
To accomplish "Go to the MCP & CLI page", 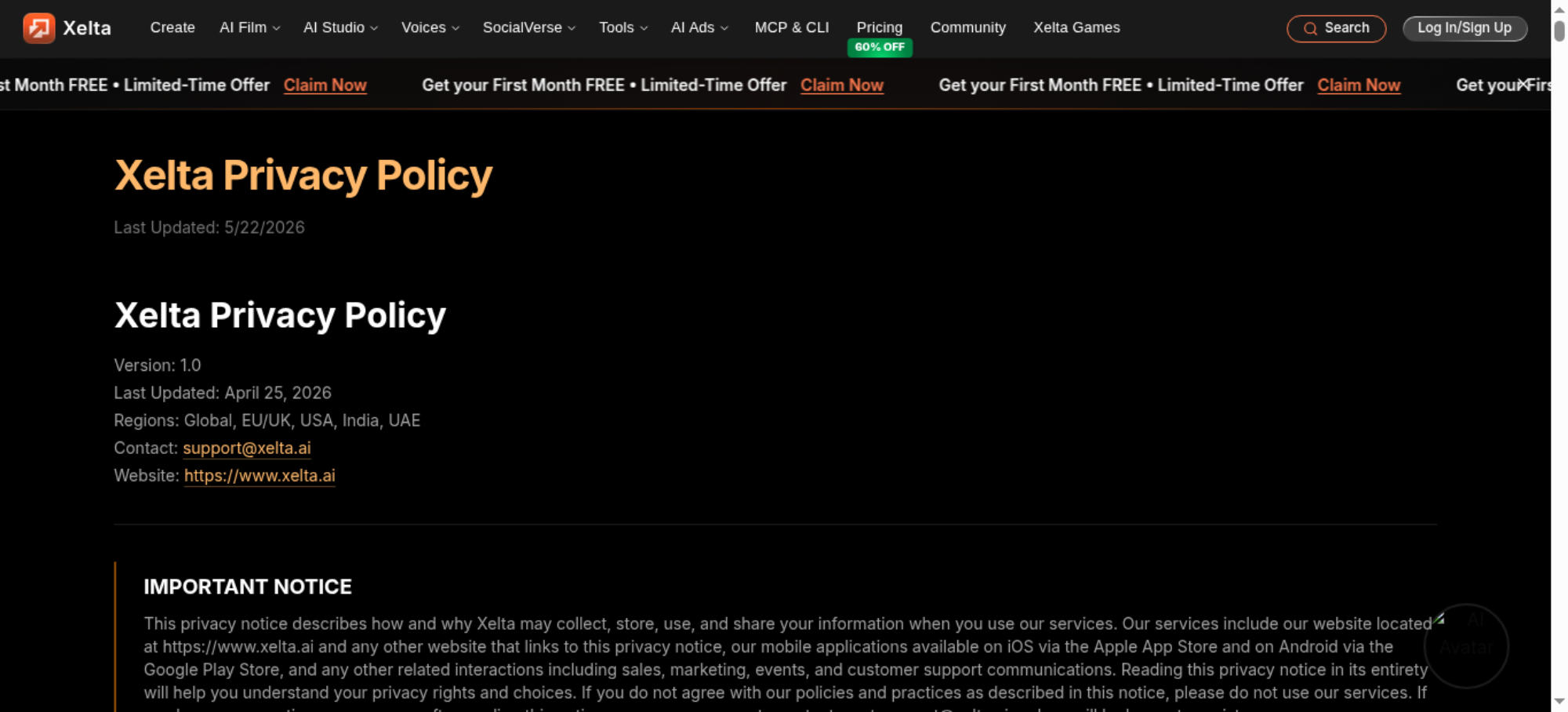I will [792, 27].
